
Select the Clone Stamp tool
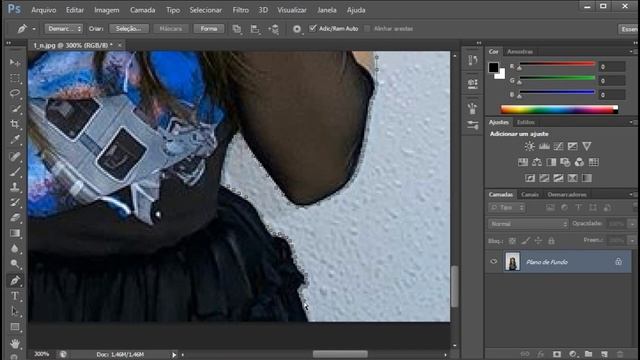pos(15,187)
